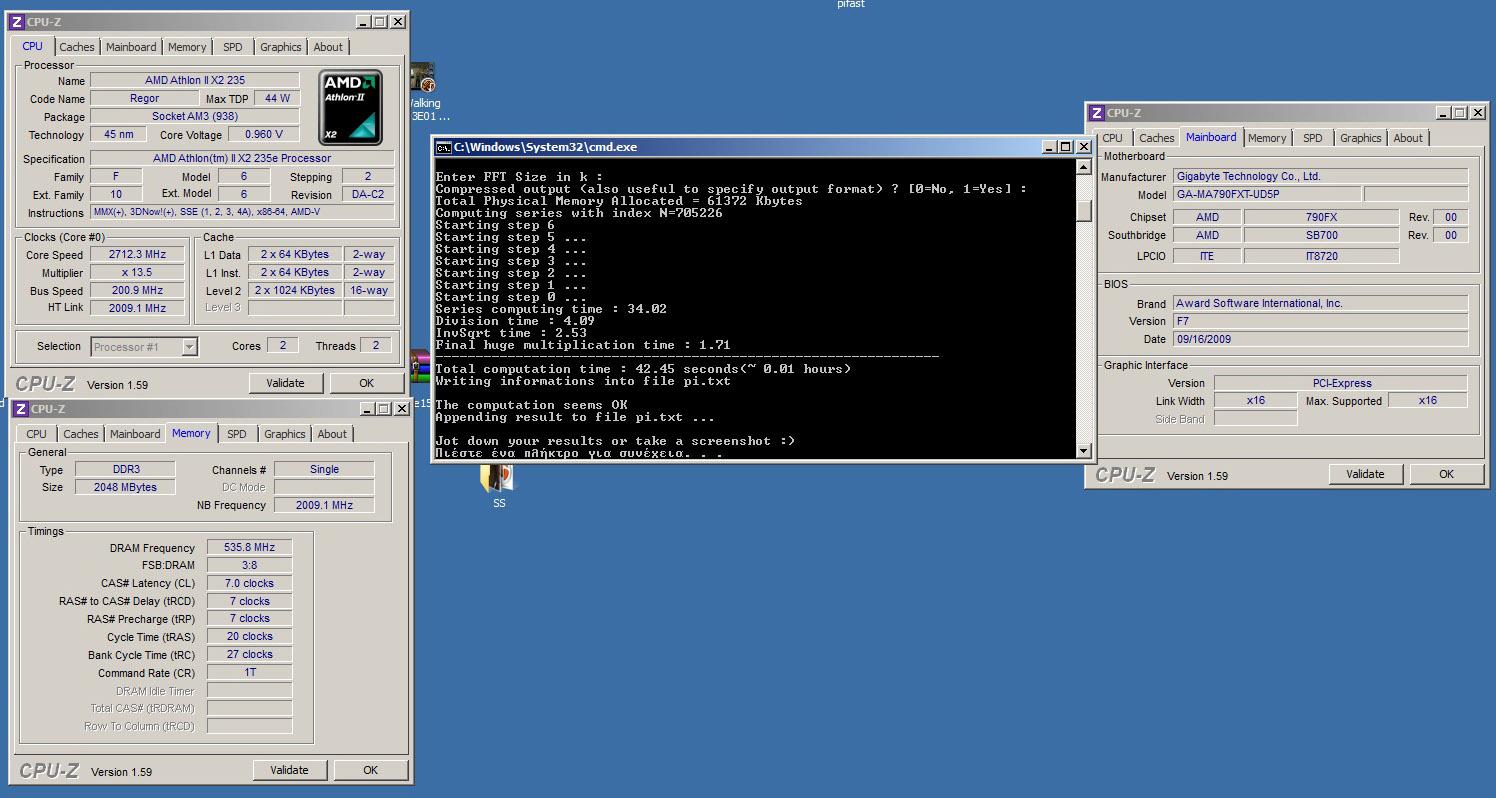1496x798 pixels.
Task: Open Graphics tab in the Mainboard CPU-Z window
Action: (1360, 138)
